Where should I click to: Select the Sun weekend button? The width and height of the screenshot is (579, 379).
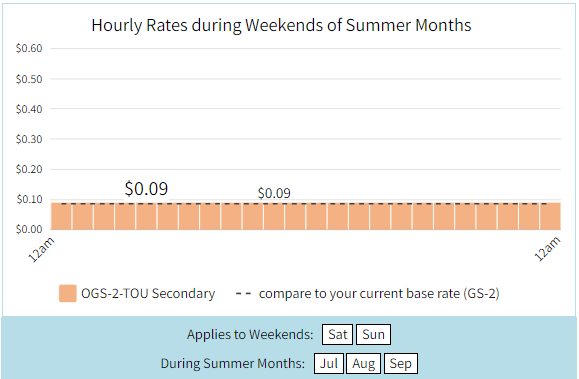pyautogui.click(x=373, y=334)
